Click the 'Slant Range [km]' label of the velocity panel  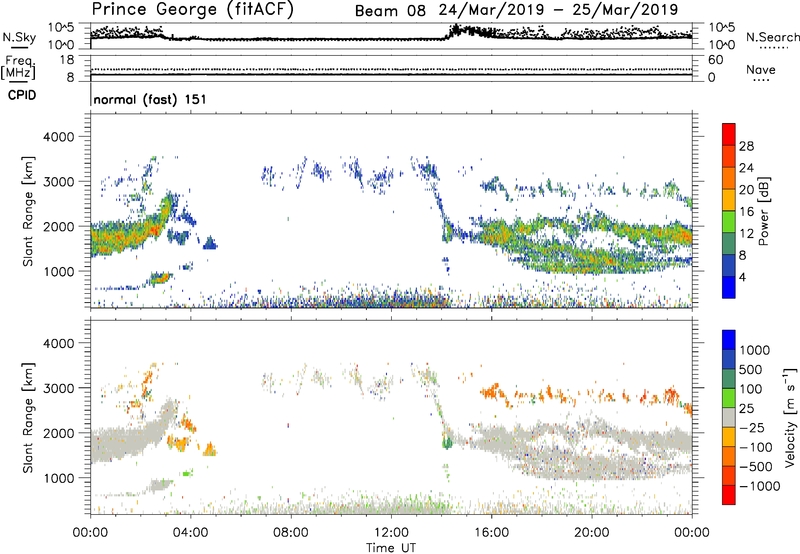point(28,417)
